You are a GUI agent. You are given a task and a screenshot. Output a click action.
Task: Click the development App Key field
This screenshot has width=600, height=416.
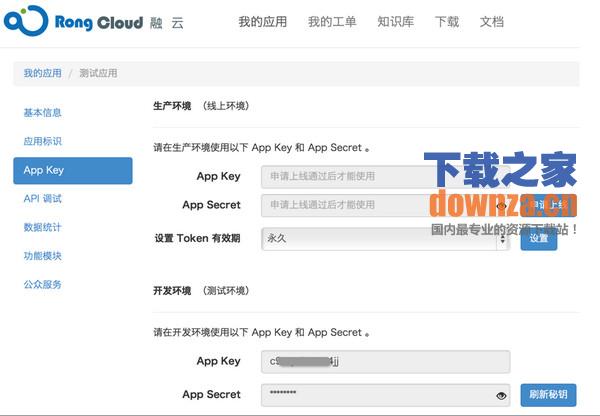(x=385, y=362)
